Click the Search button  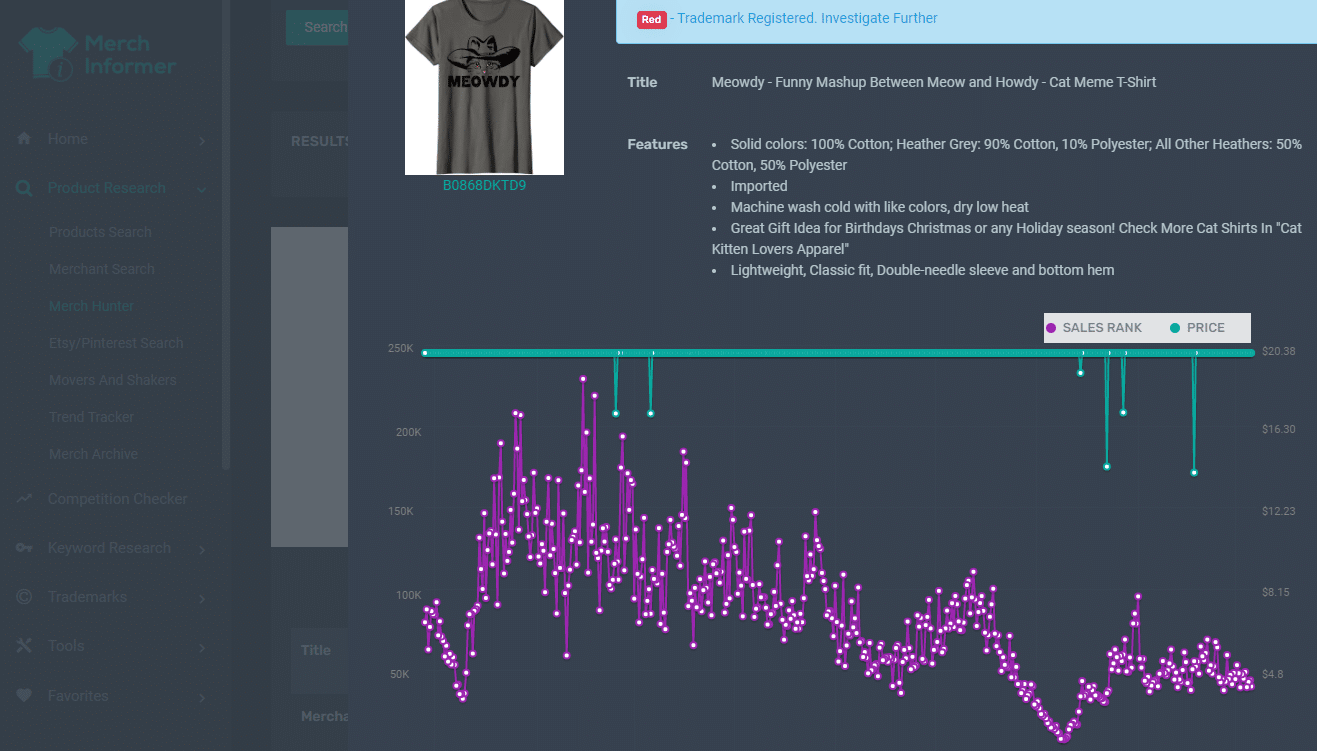[x=318, y=27]
